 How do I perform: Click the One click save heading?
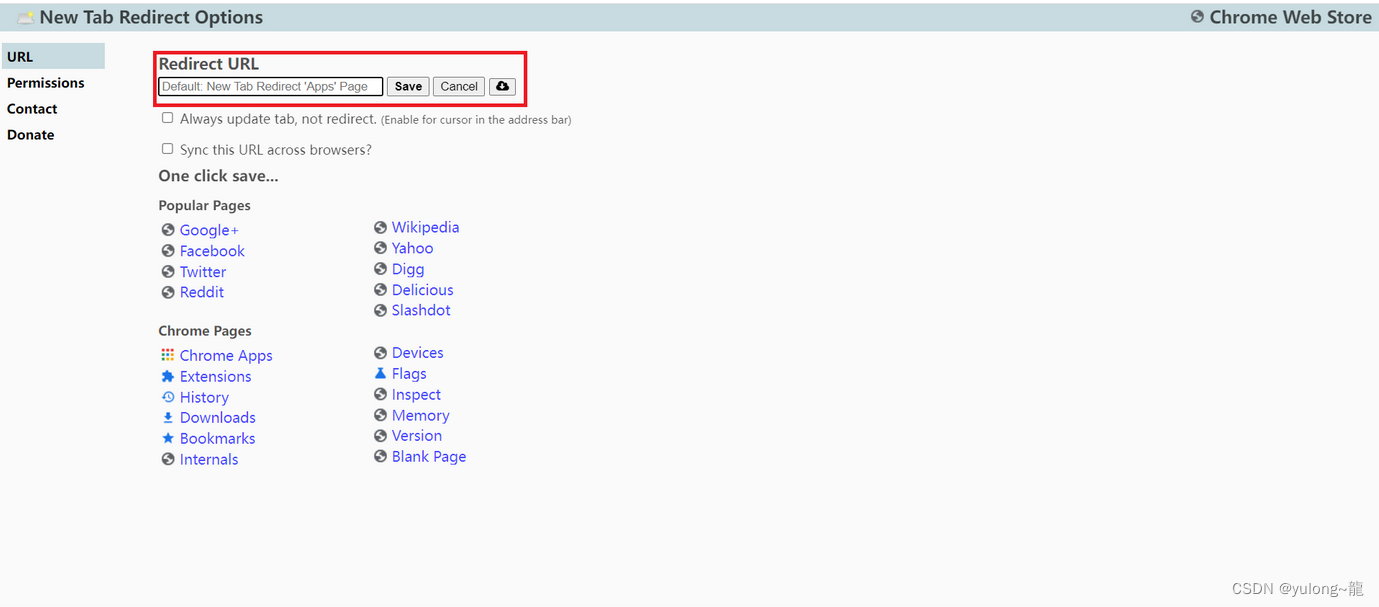point(218,176)
